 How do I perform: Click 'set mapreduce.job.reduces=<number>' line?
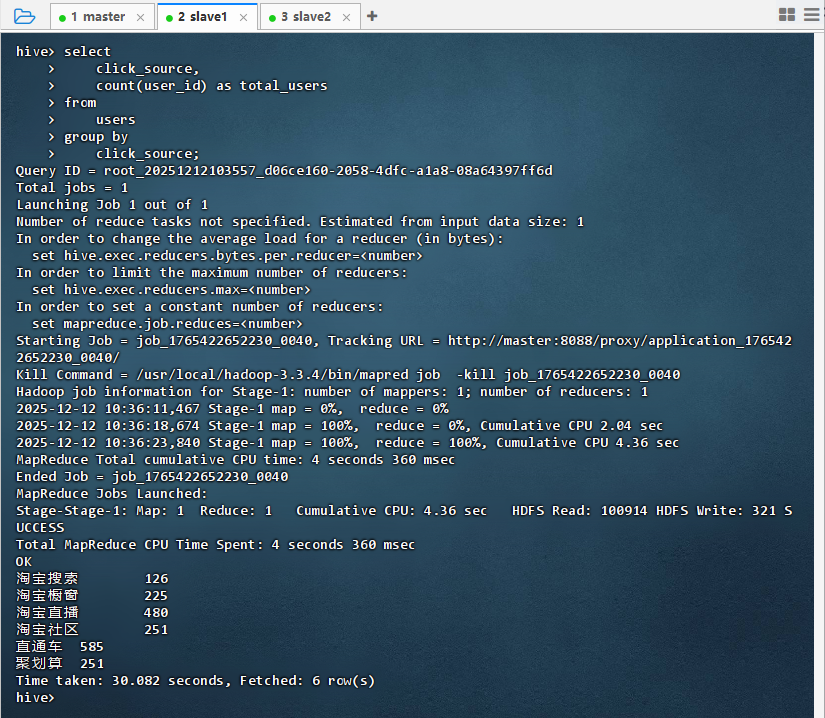(x=167, y=323)
